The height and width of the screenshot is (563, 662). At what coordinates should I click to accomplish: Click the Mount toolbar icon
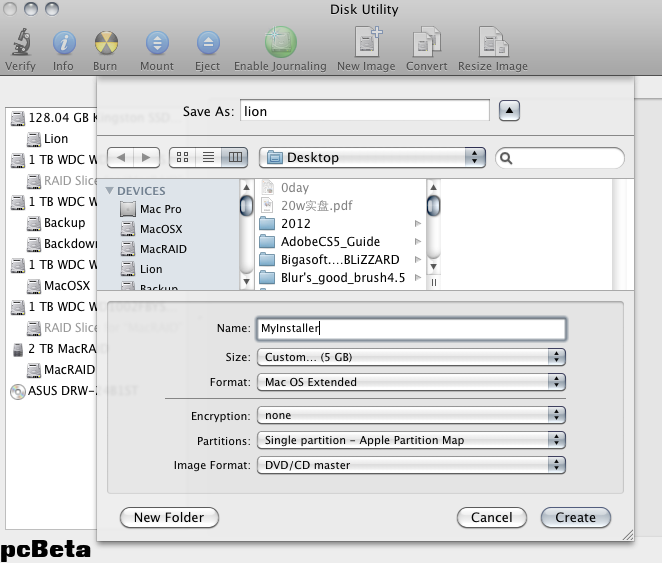tap(157, 43)
